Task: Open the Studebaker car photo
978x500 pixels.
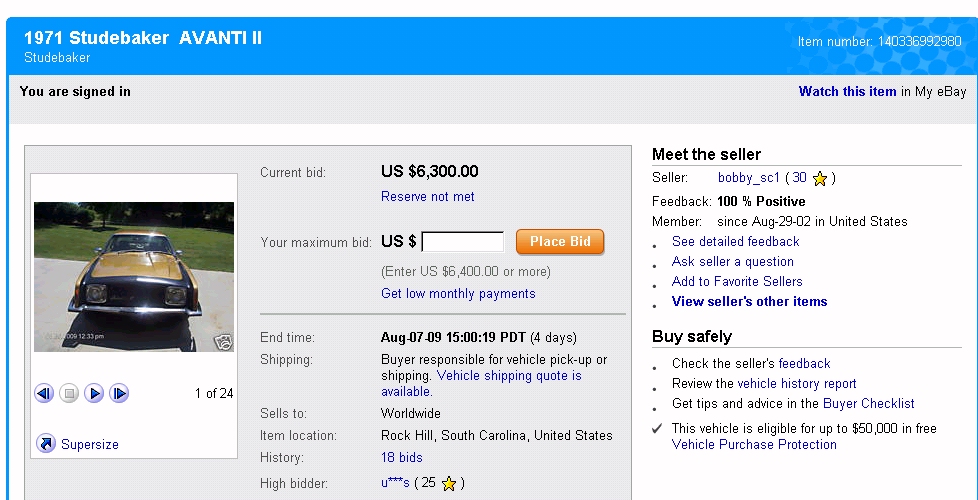Action: click(134, 276)
